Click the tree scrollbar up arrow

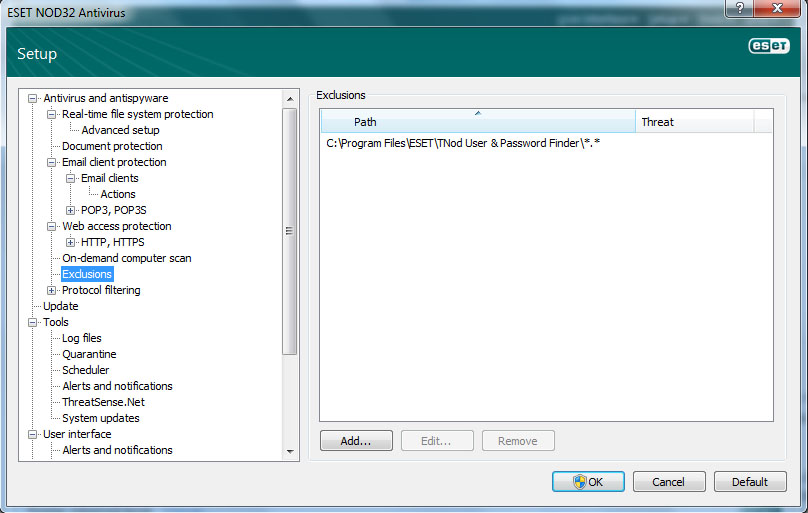pos(290,99)
